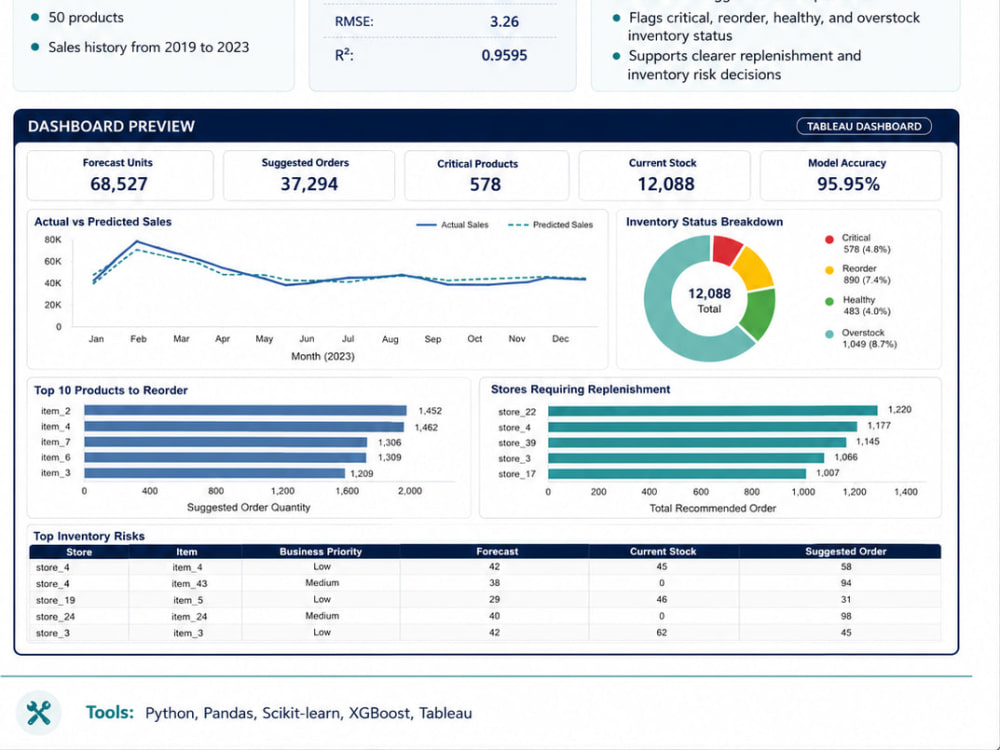Viewport: 1000px width, 750px height.
Task: Click the store_4 replenishment bar
Action: pos(702,427)
